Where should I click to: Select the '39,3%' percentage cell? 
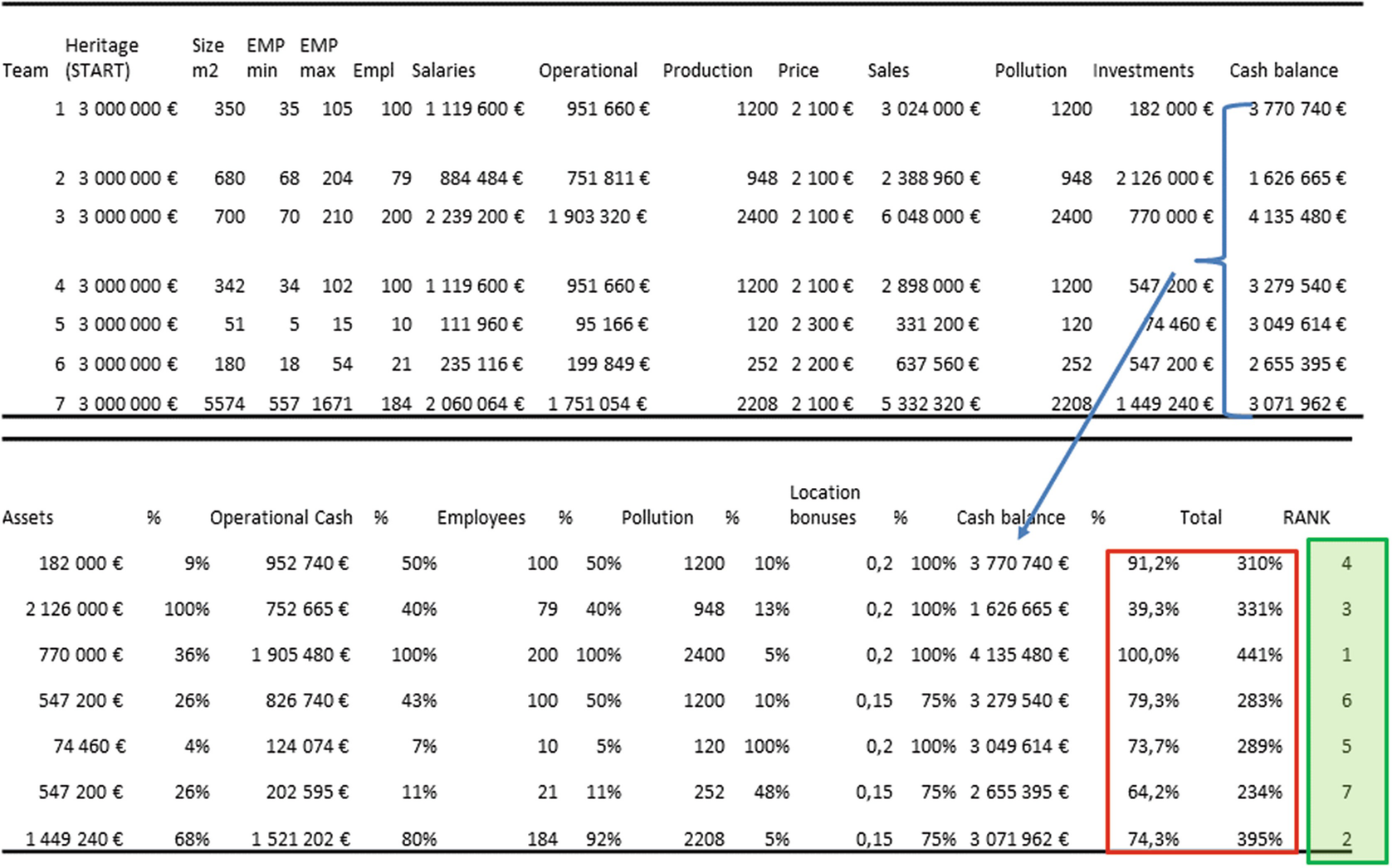coord(1153,609)
